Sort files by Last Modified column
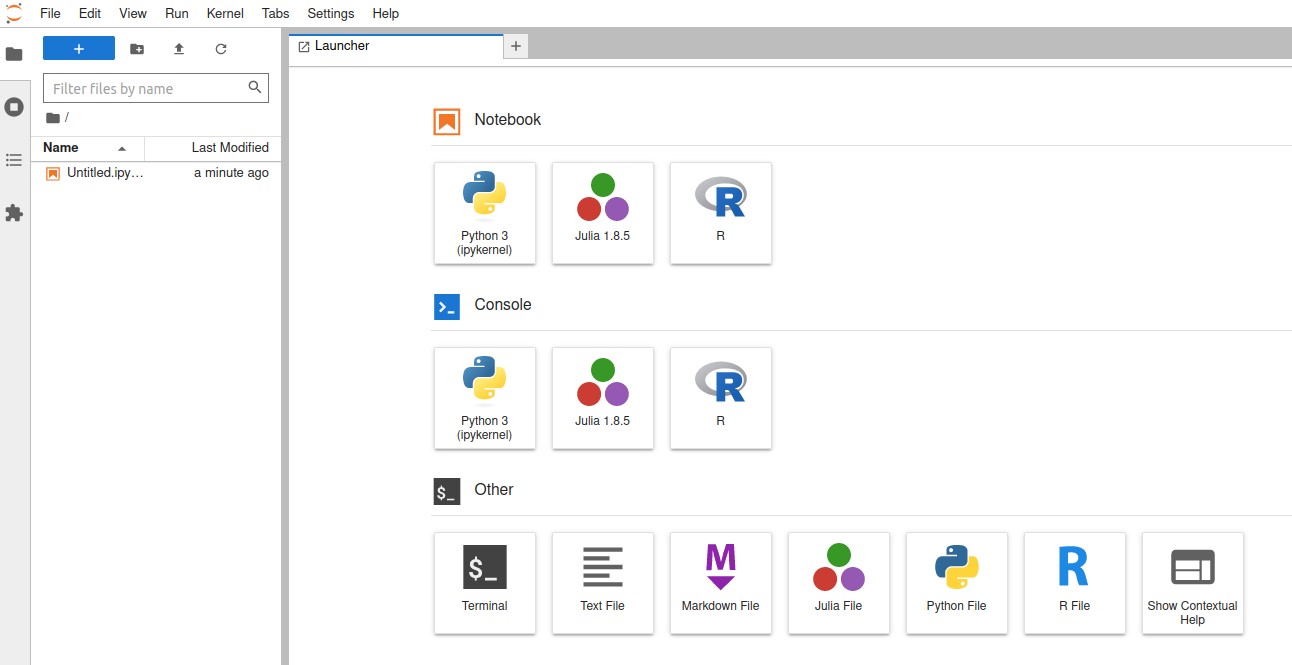 click(x=212, y=148)
